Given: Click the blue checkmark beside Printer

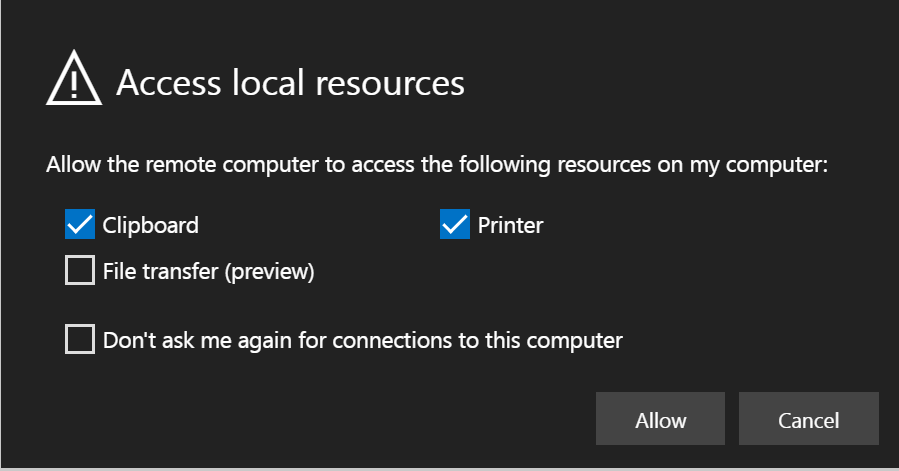Looking at the screenshot, I should 455,224.
